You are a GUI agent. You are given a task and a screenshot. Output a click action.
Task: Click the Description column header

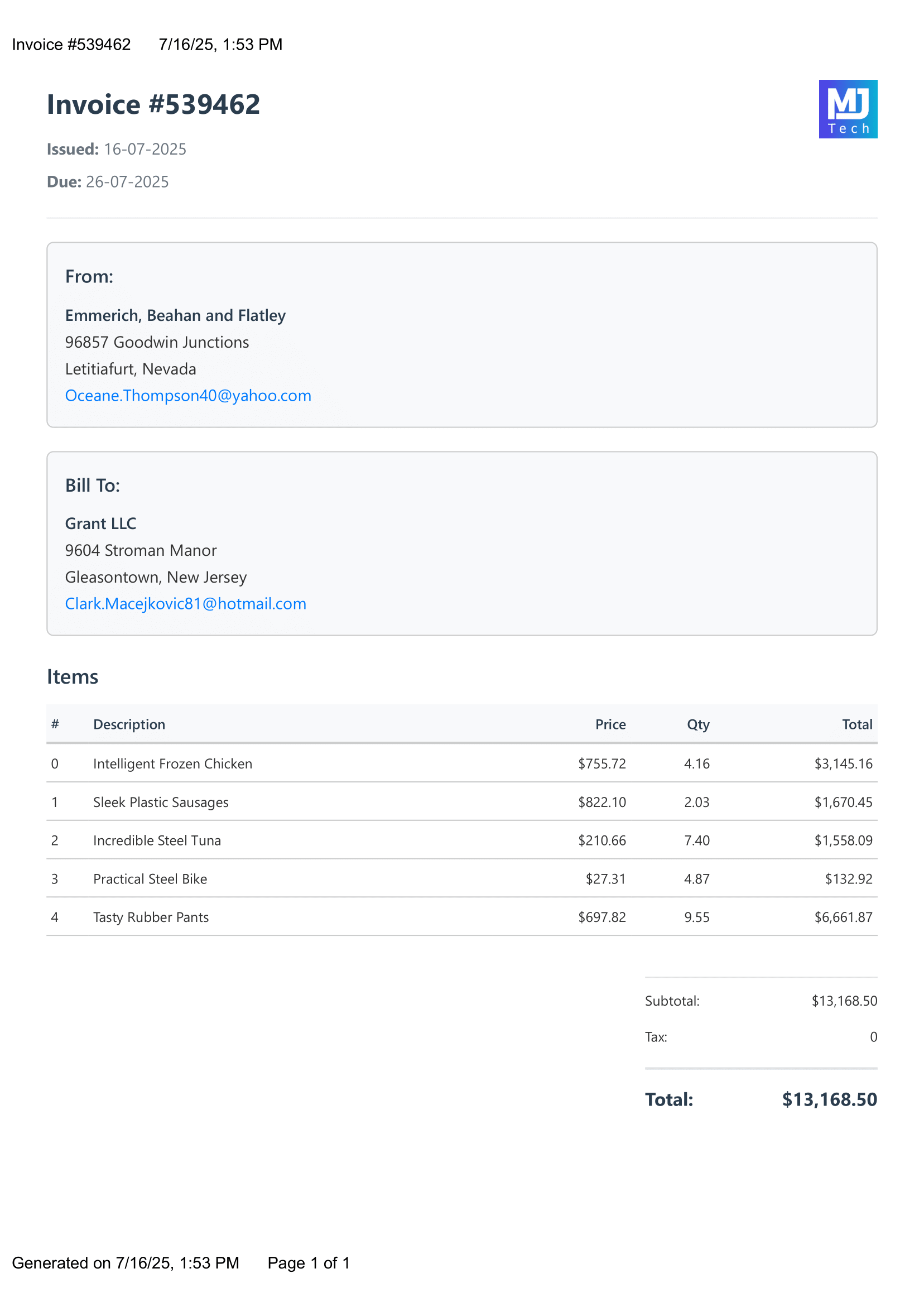[129, 724]
